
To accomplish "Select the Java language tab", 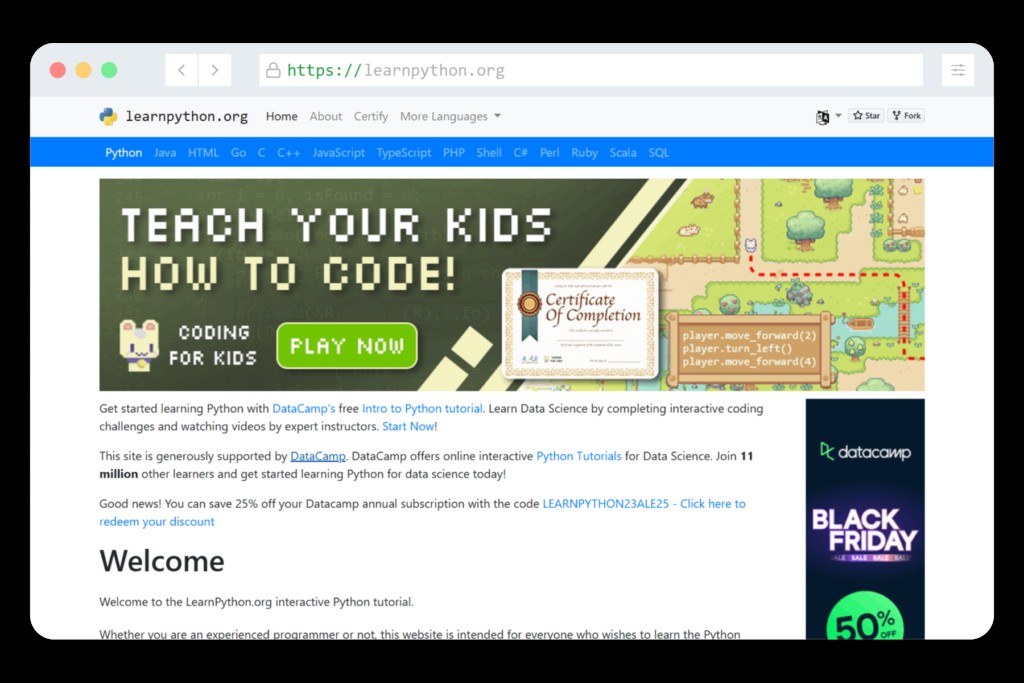I will [165, 153].
